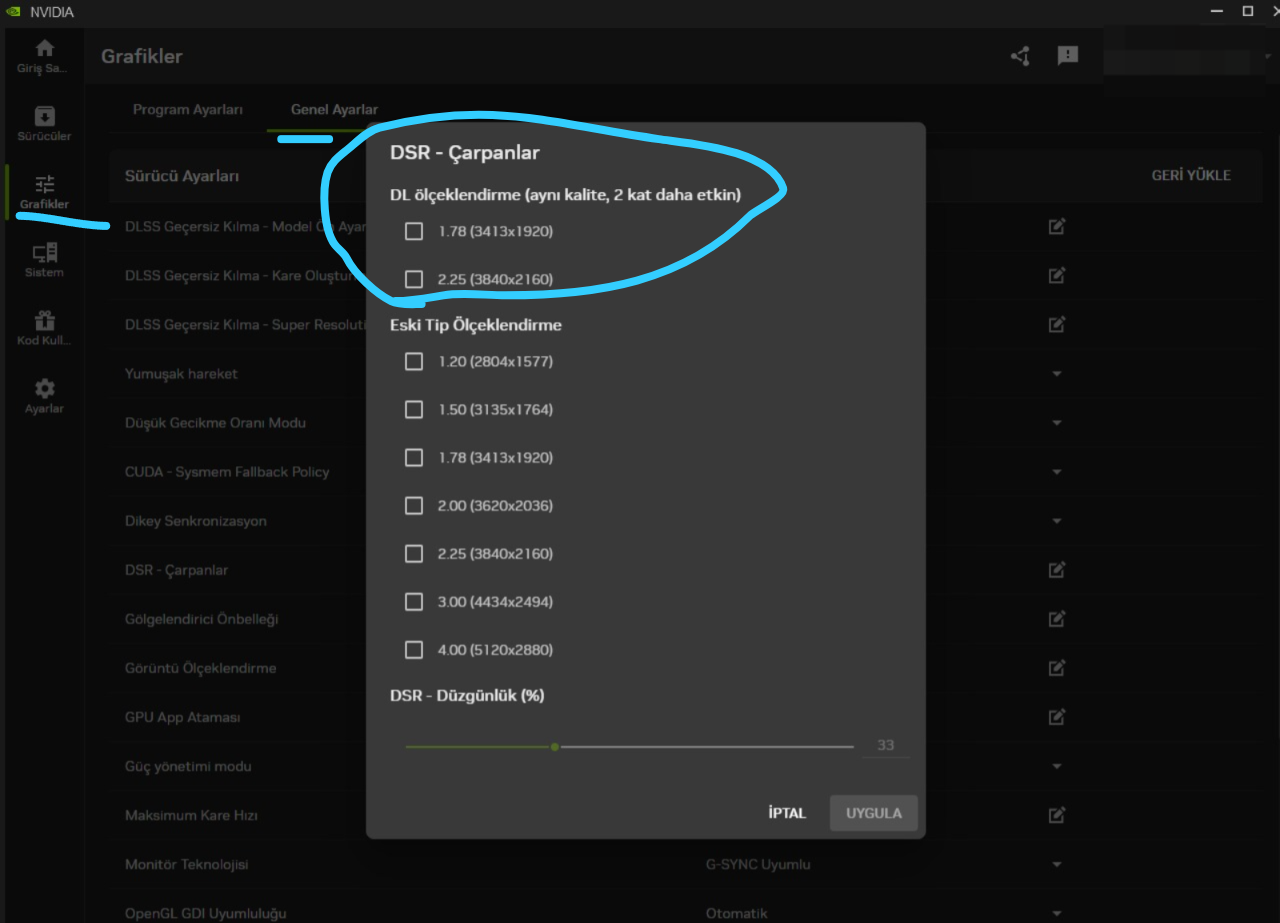Click the DSR - Düzgünlük slider handle
This screenshot has height=923, width=1280.
(x=555, y=746)
